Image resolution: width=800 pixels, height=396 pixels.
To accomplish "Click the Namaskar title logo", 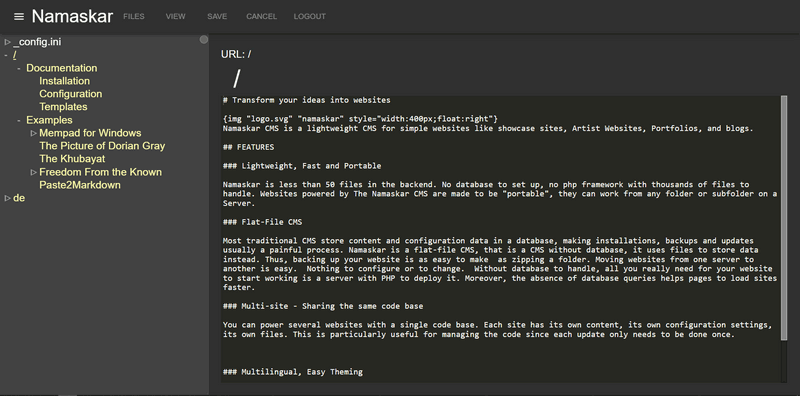I will [x=72, y=16].
